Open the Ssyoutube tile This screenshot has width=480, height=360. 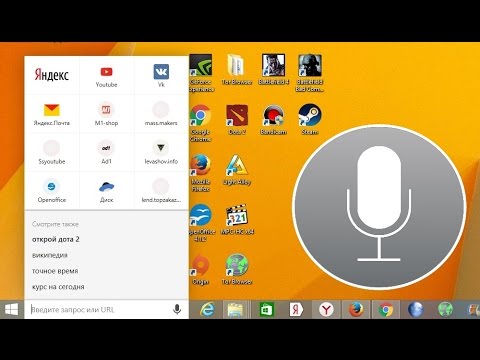point(52,152)
